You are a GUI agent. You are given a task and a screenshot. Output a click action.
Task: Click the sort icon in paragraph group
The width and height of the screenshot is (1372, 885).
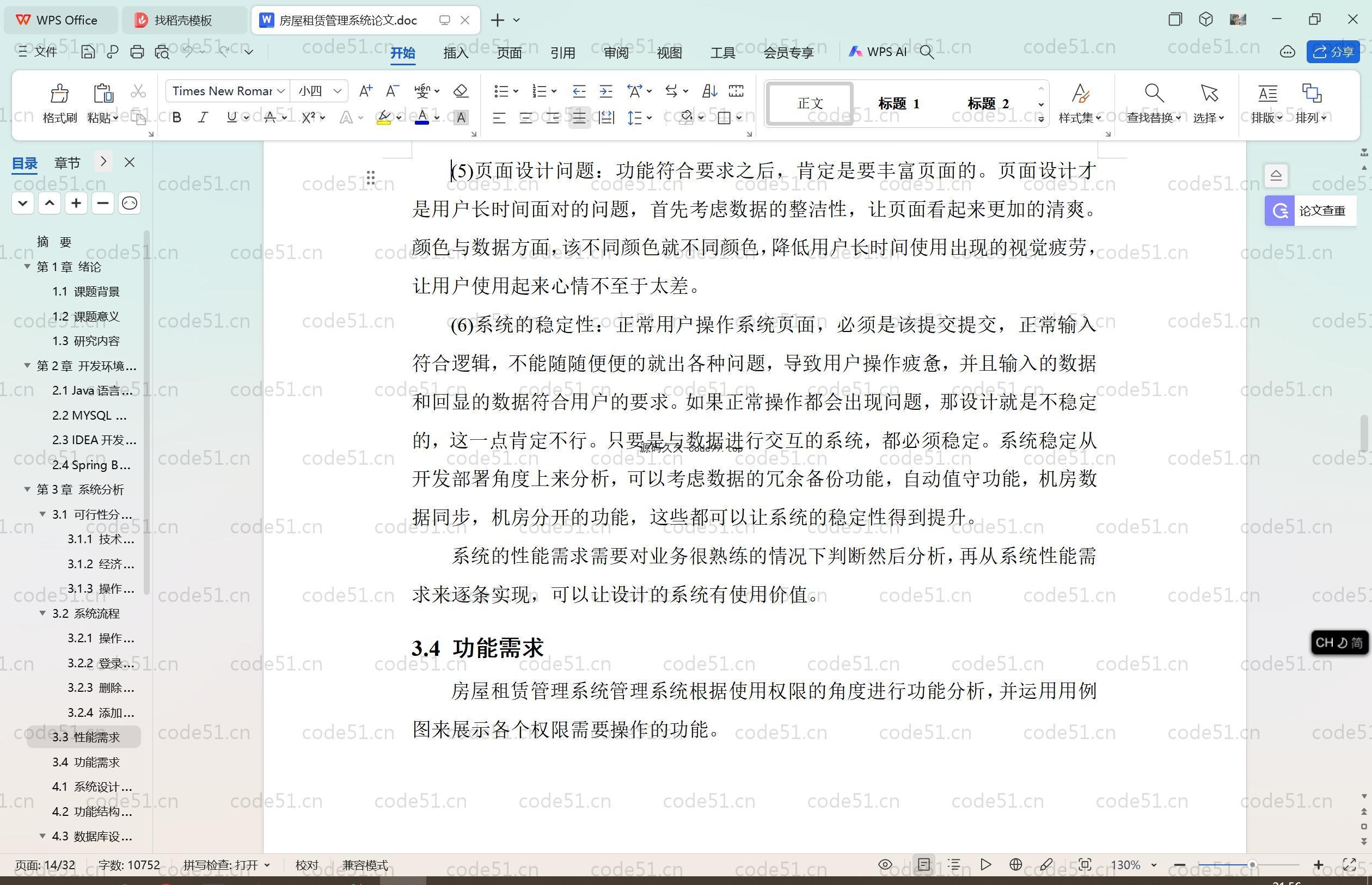pyautogui.click(x=709, y=91)
